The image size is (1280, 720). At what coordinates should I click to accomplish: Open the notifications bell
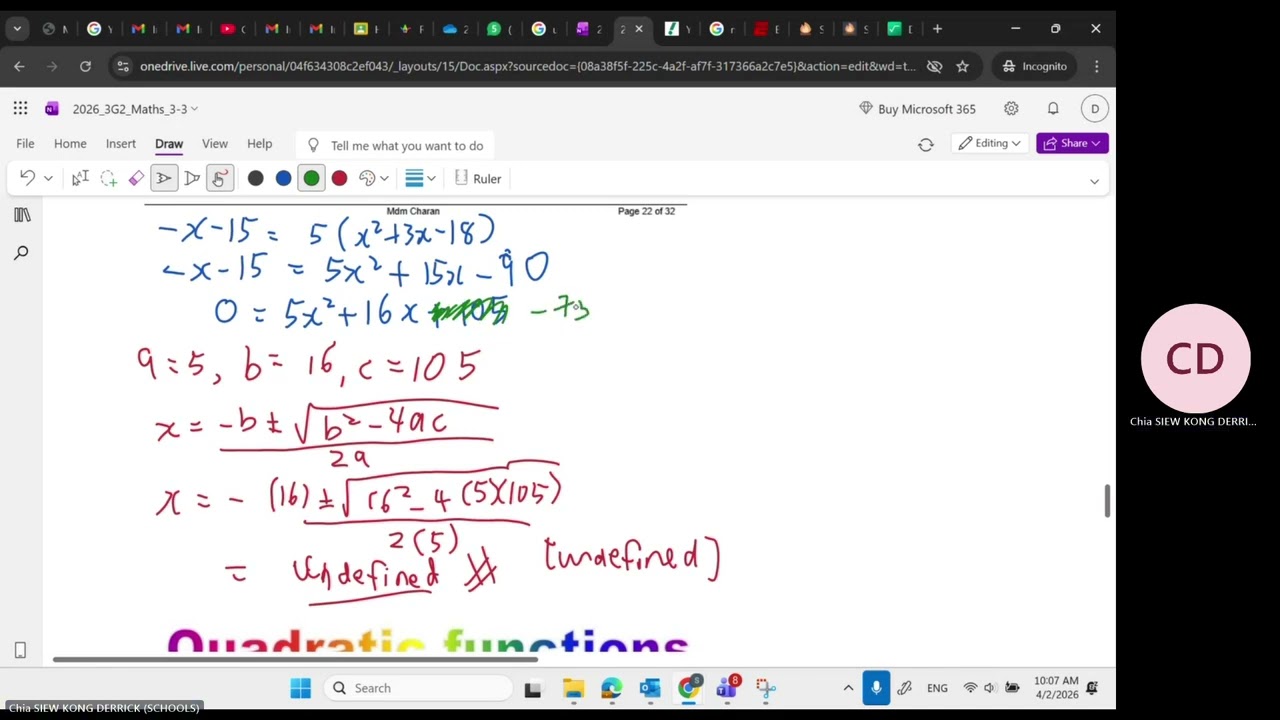[1053, 108]
